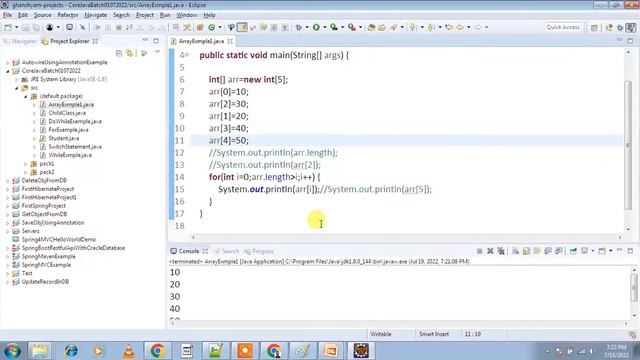Click Remove Launch X icon in Console

point(490,251)
